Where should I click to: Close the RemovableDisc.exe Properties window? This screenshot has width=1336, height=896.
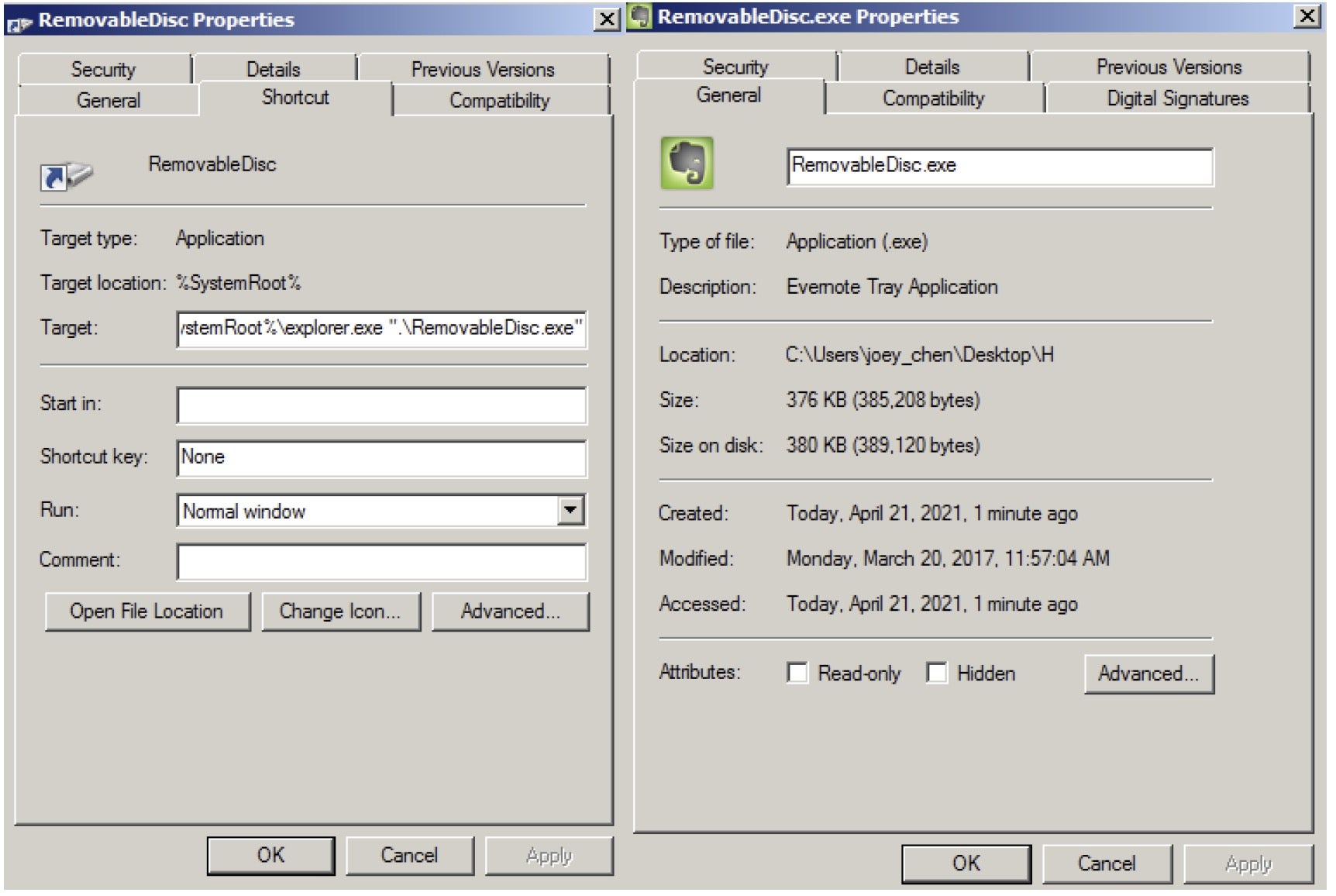point(1307,16)
